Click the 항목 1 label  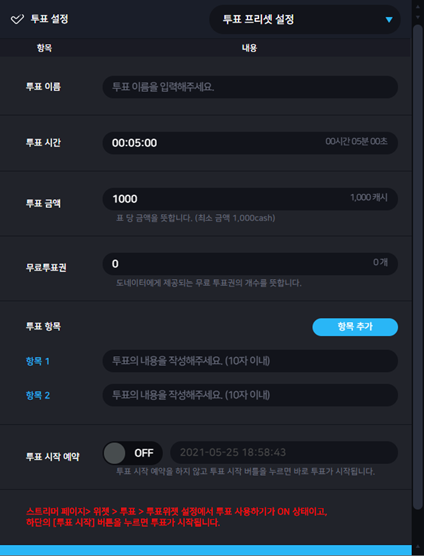[38, 361]
